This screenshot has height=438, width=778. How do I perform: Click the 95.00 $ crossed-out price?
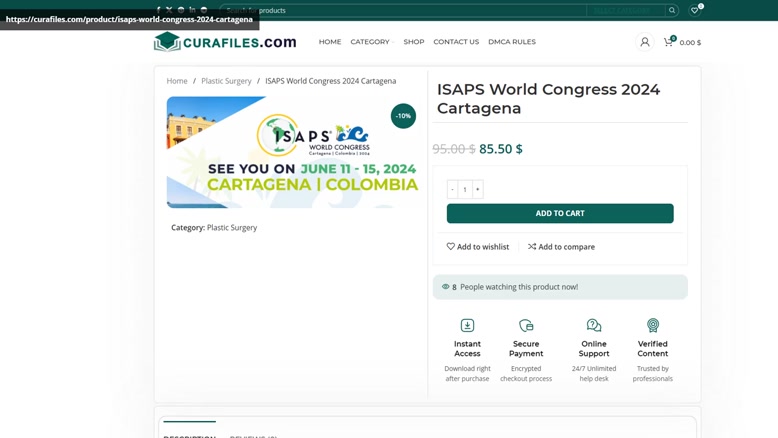click(x=454, y=149)
